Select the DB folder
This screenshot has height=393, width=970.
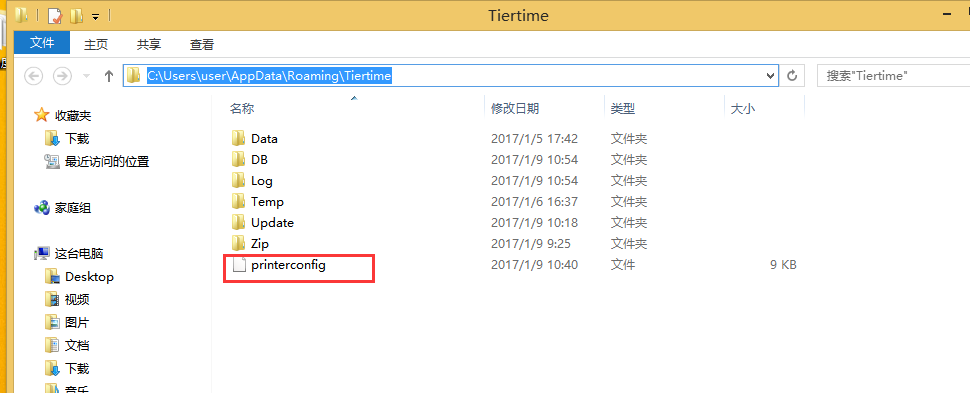(x=259, y=160)
